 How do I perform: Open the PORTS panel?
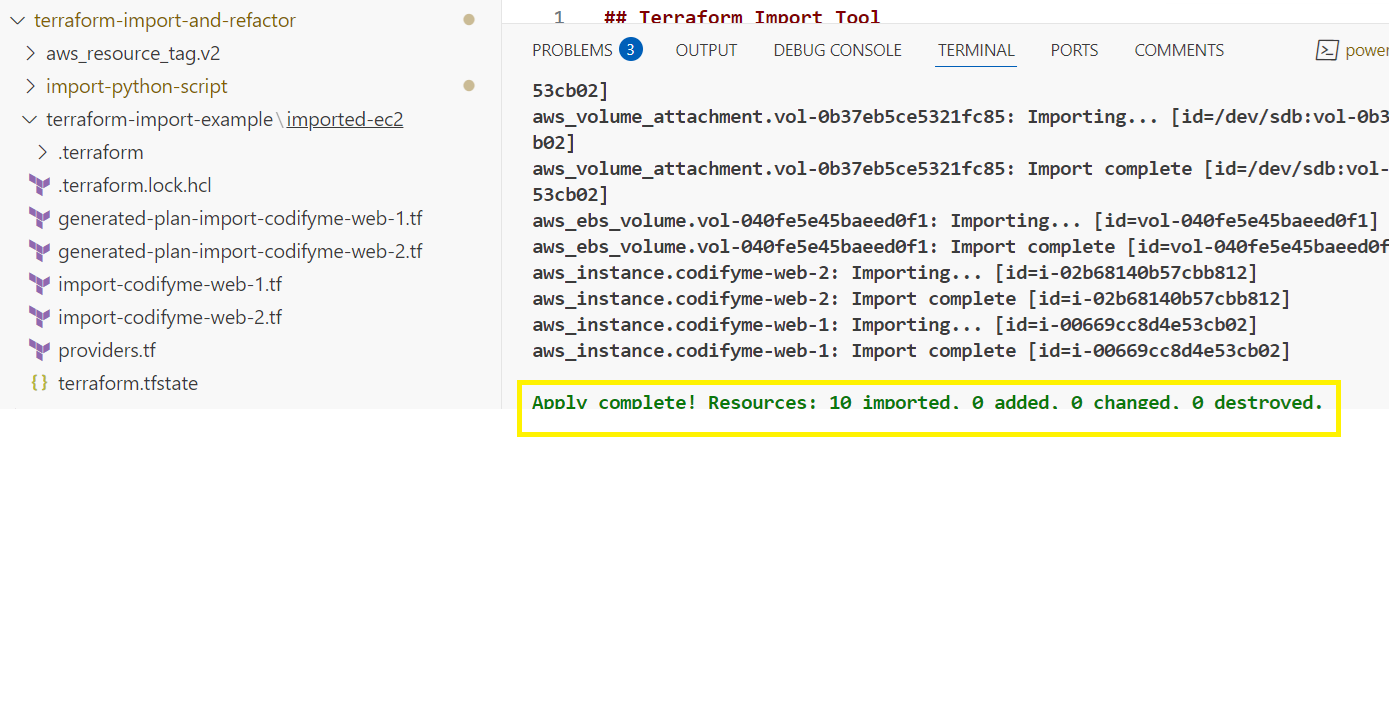pos(1074,49)
